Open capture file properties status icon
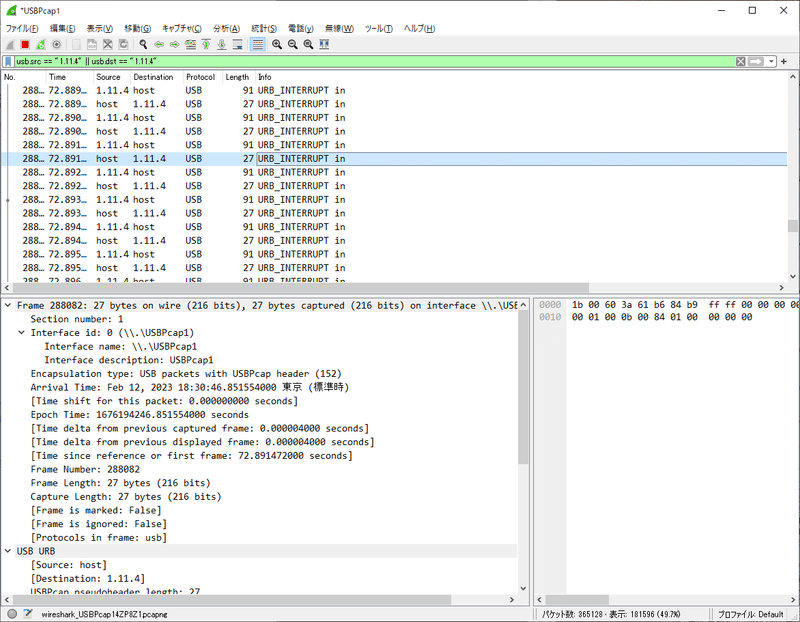The image size is (800, 622). pyautogui.click(x=28, y=614)
